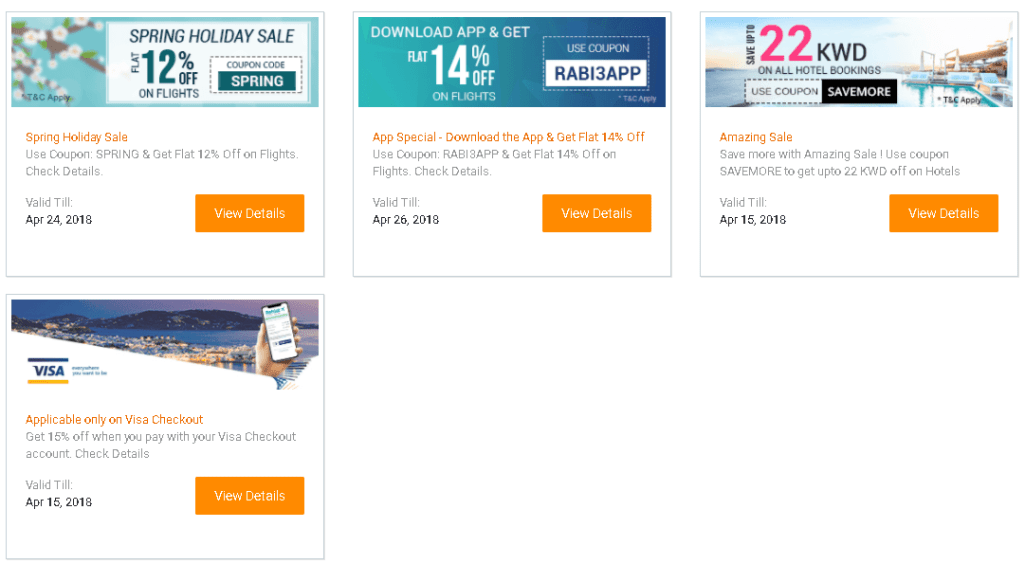Click View Details for App Special offer
This screenshot has height=564, width=1024.
coord(596,213)
